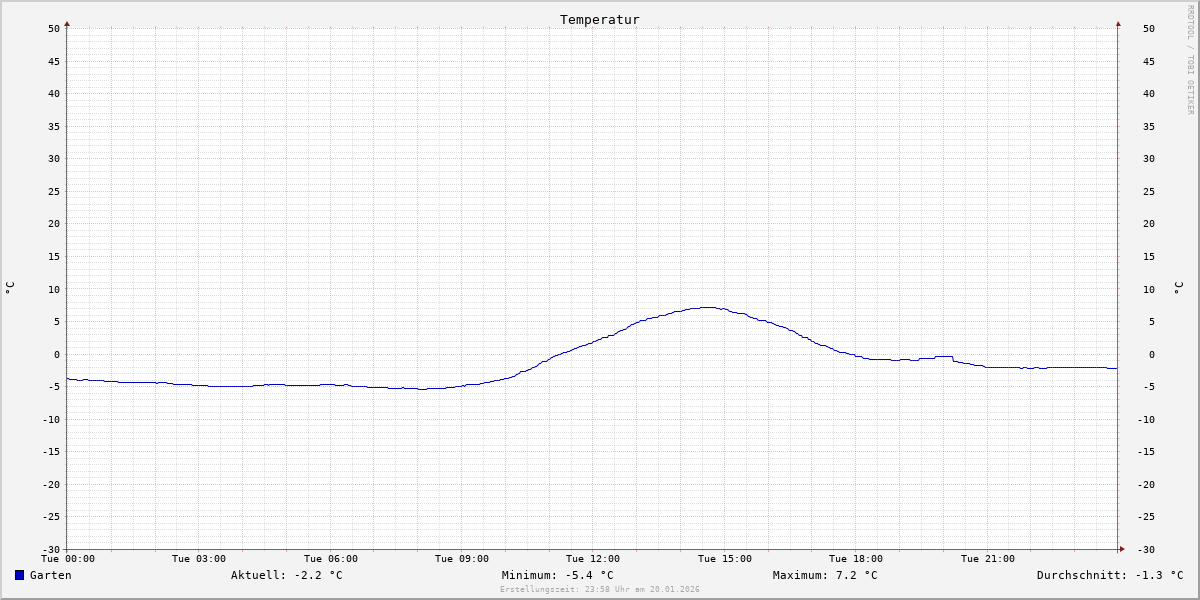
Task: Click the red arrow atop the left y-axis
Action: point(67,23)
